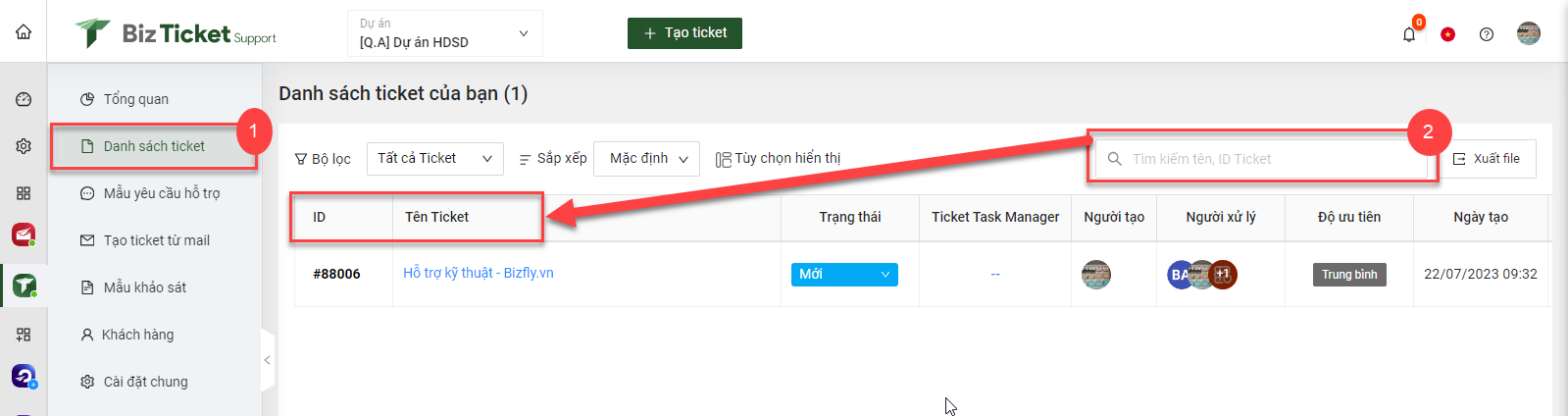Open the settings gear in left rail
The height and width of the screenshot is (416, 1568).
pyautogui.click(x=24, y=146)
